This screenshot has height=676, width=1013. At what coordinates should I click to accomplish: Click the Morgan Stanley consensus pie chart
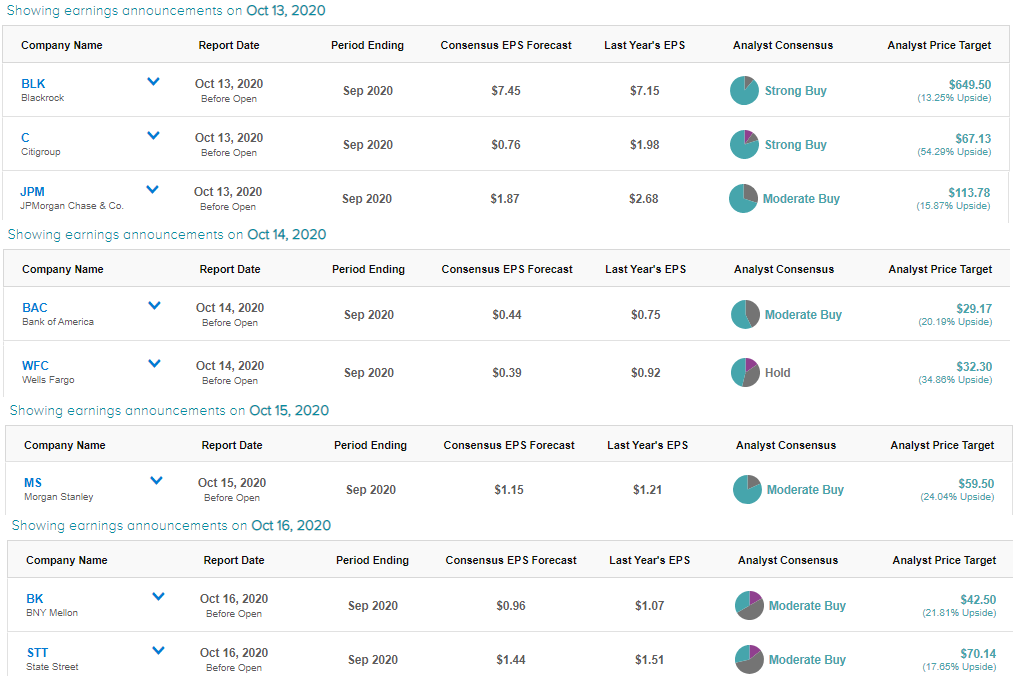747,489
